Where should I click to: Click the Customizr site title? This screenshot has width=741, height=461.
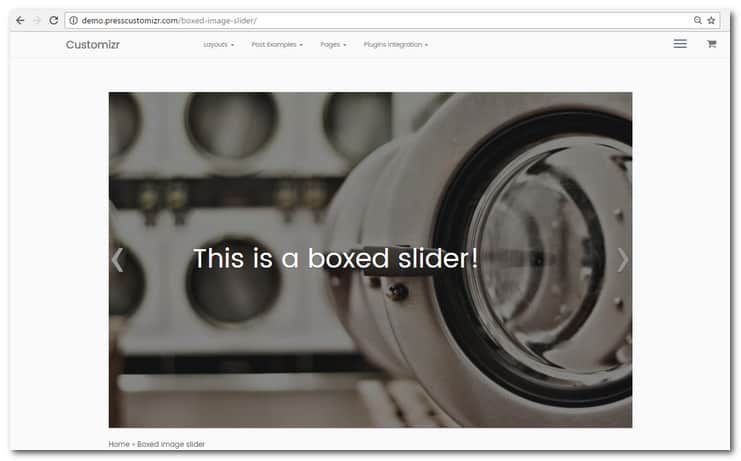(x=93, y=45)
